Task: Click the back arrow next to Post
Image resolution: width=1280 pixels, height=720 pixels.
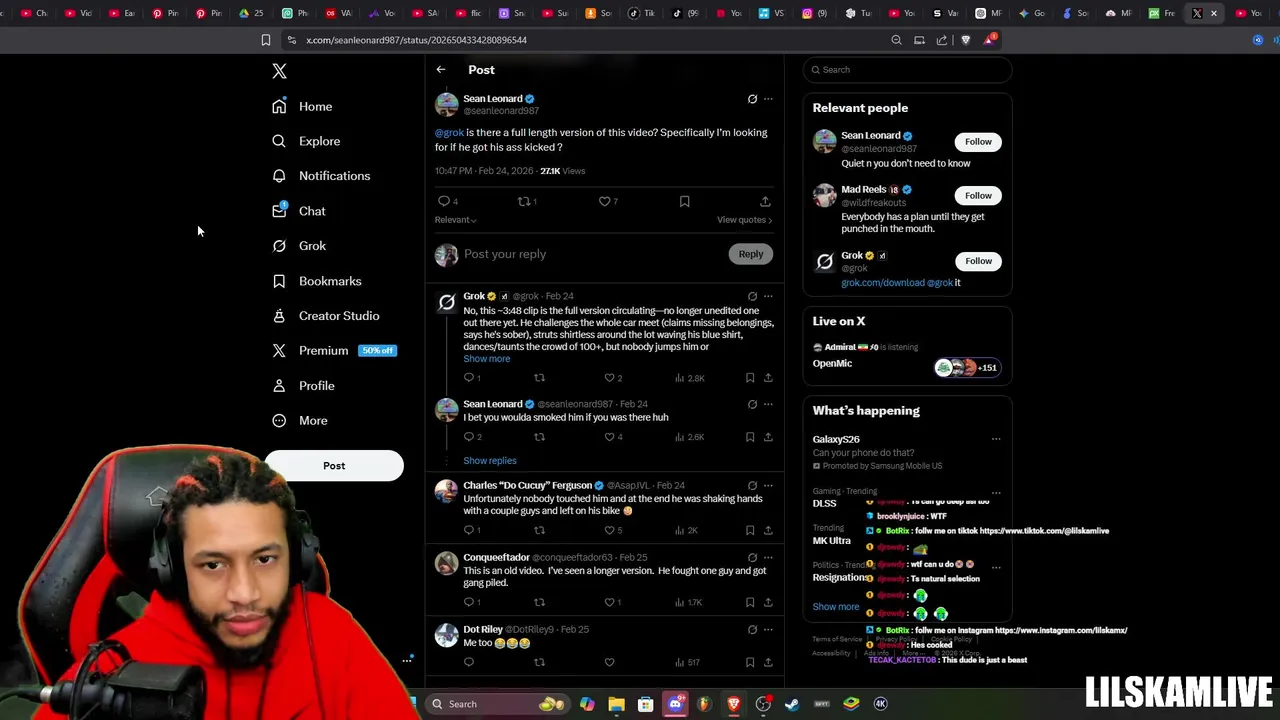Action: [x=440, y=70]
